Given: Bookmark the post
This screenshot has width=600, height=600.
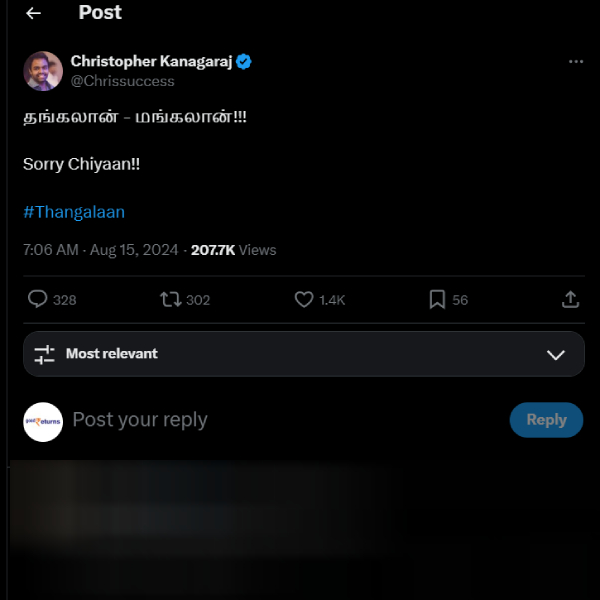Looking at the screenshot, I should coord(437,299).
